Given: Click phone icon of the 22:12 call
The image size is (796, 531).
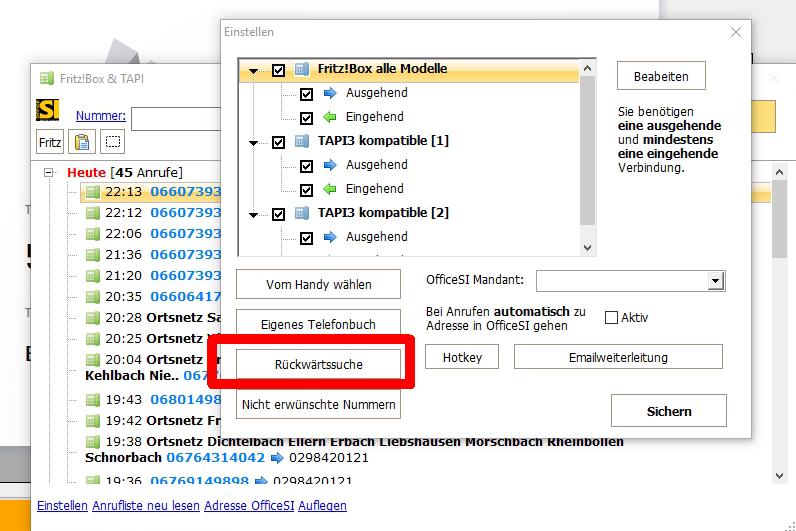Looking at the screenshot, I should coord(92,213).
